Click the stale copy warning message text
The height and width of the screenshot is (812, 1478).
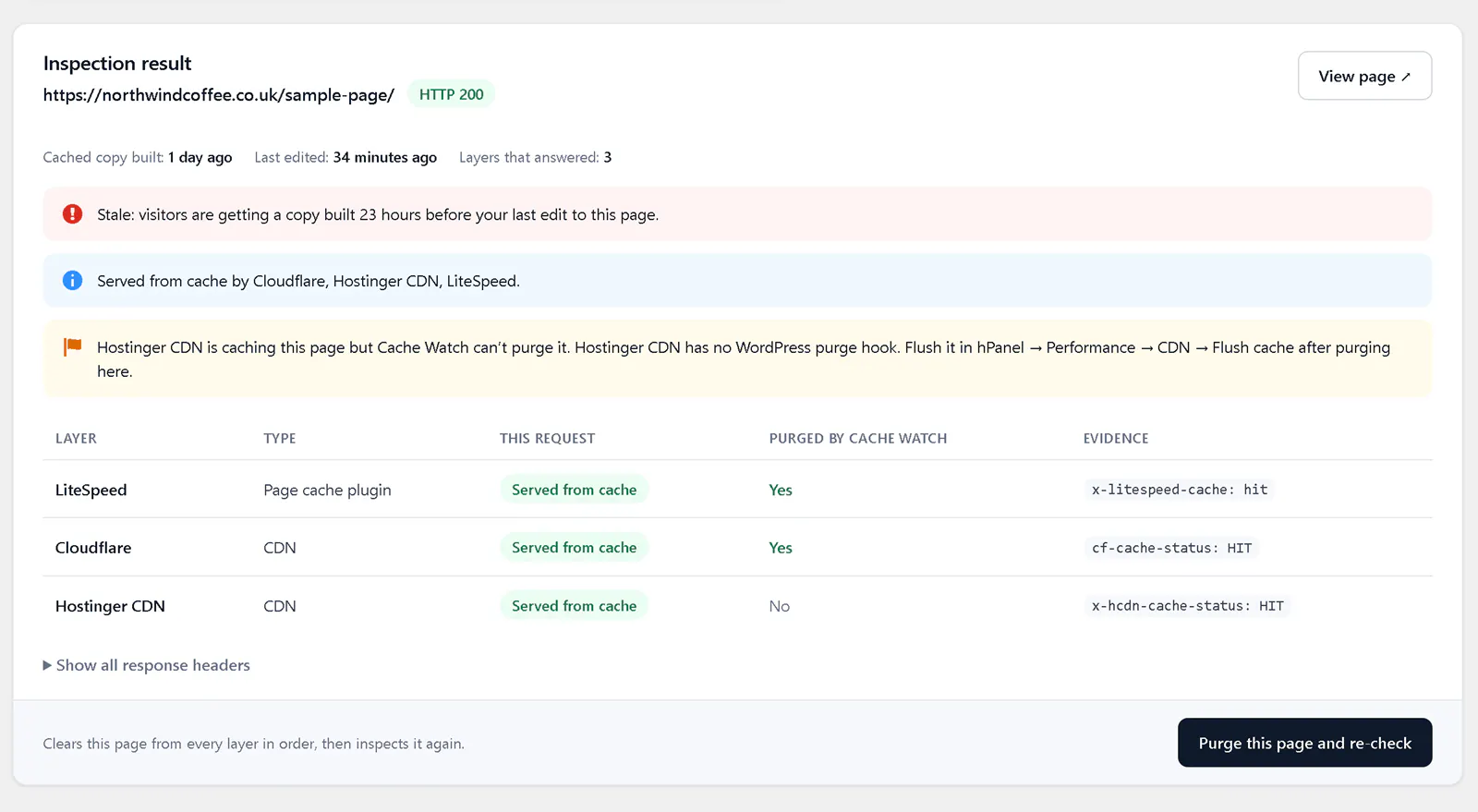378,214
